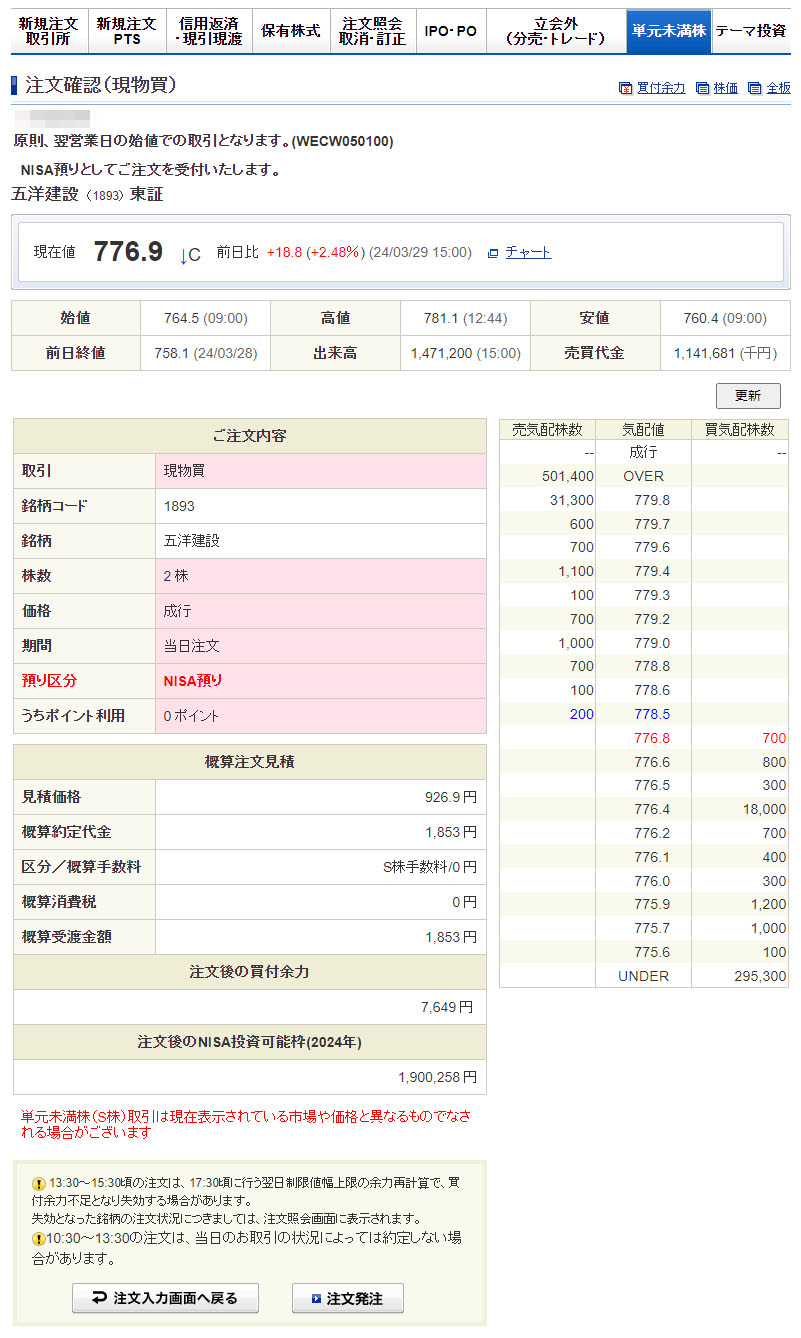Click the 全板 icon in header links
This screenshot has height=1338, width=801.
(x=755, y=88)
